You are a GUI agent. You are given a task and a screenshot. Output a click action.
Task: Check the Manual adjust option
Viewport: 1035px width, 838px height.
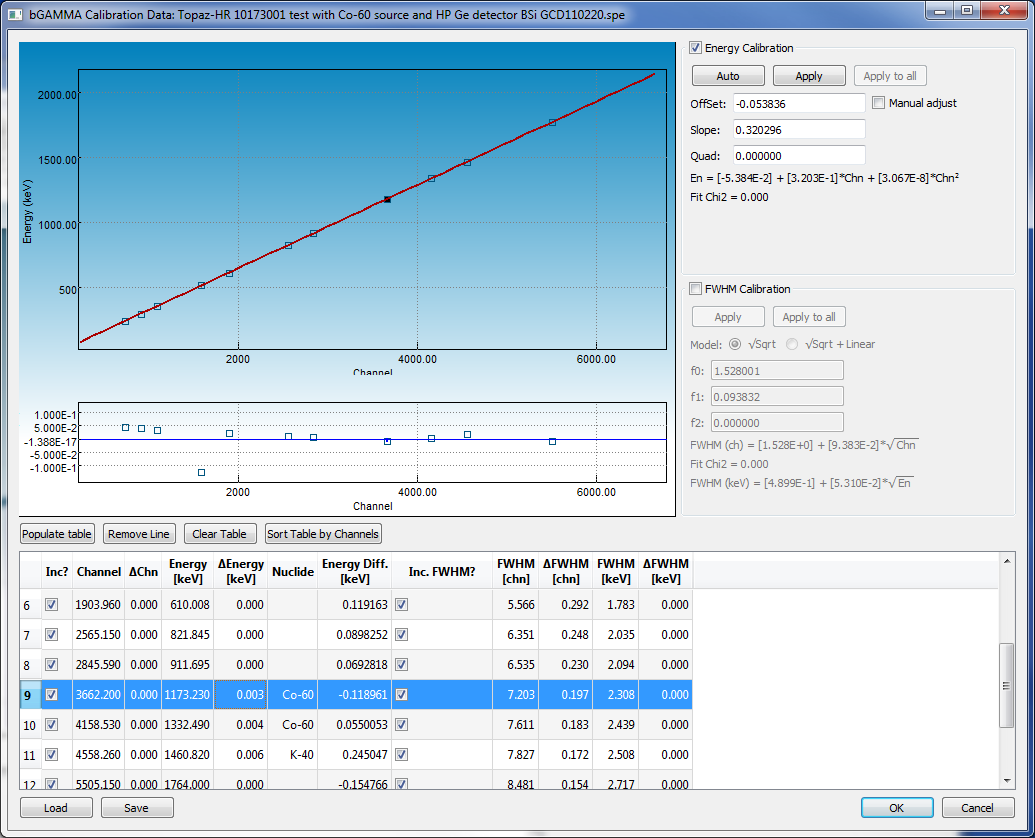click(x=879, y=103)
